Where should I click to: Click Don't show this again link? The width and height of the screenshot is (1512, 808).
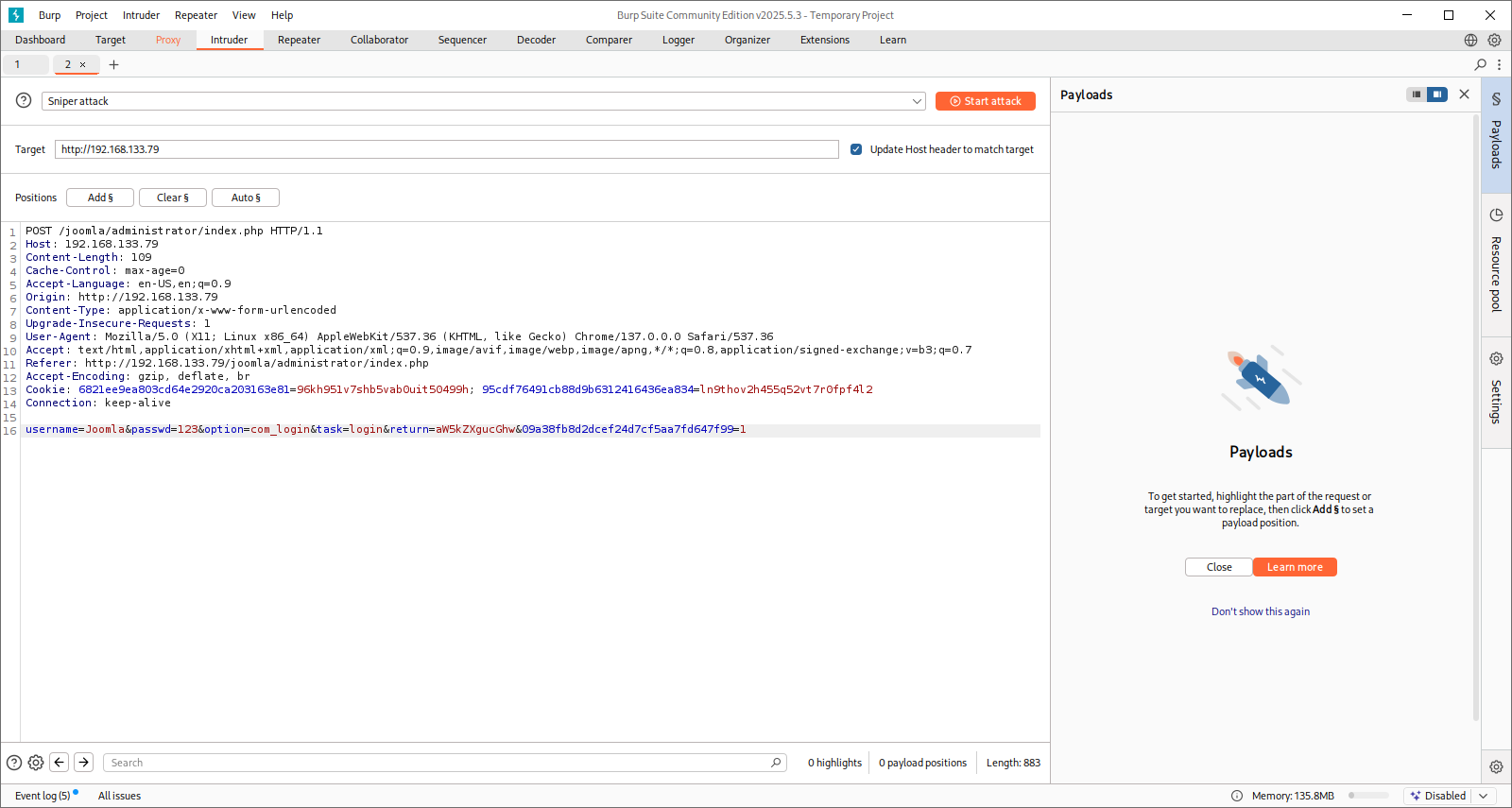(x=1261, y=611)
